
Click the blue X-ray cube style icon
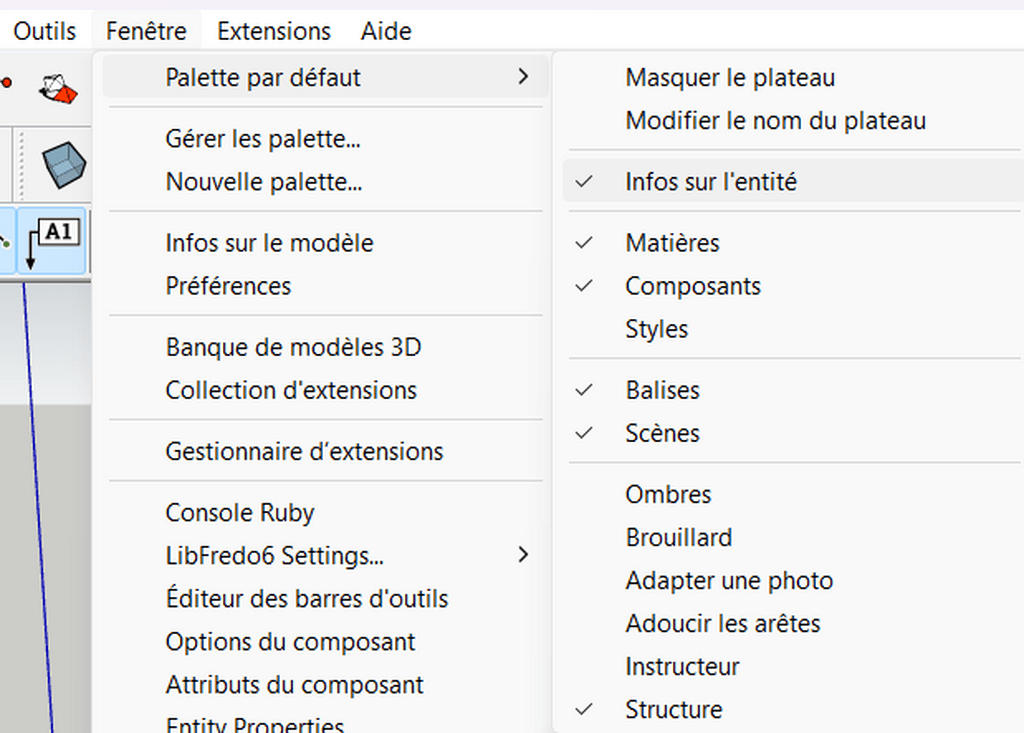(62, 164)
